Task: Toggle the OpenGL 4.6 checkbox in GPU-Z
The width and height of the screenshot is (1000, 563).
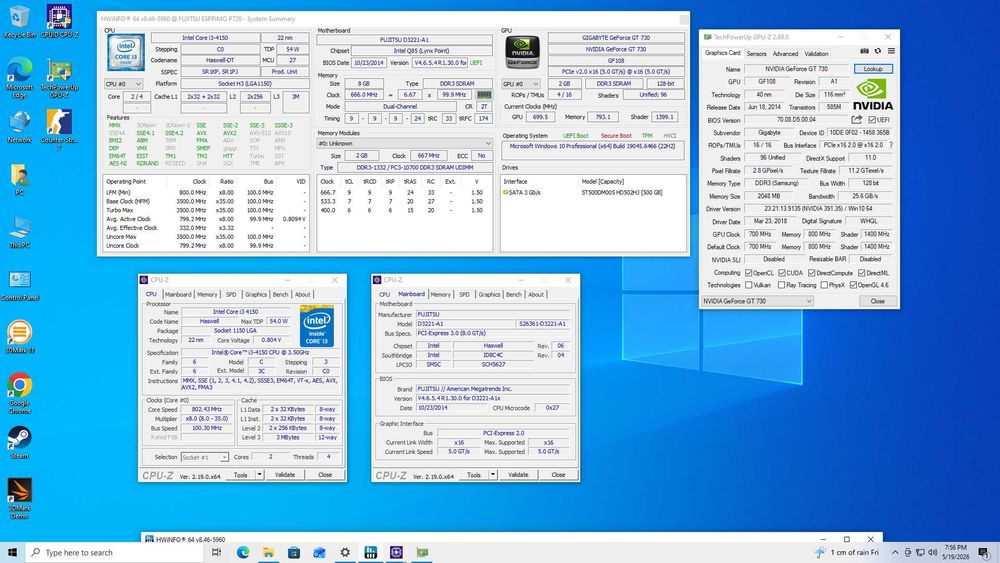Action: 853,285
